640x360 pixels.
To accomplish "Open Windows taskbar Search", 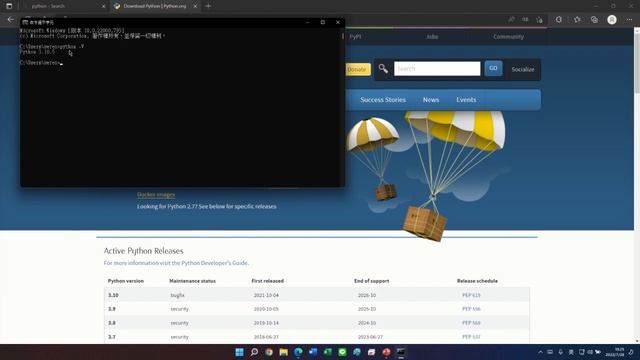I will 254,352.
